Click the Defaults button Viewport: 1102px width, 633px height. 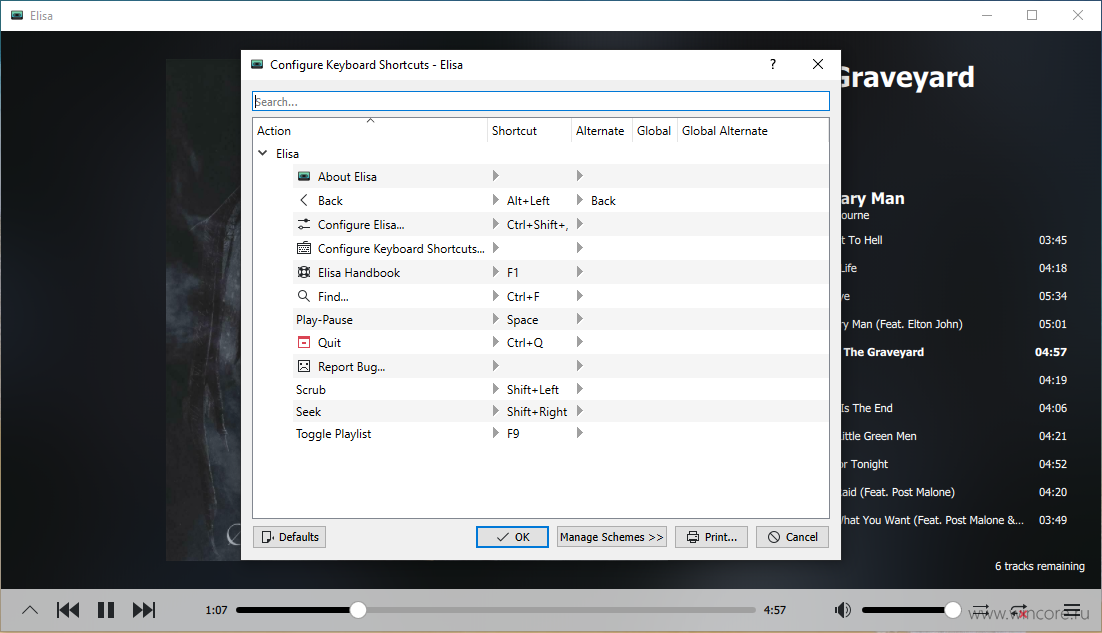290,537
